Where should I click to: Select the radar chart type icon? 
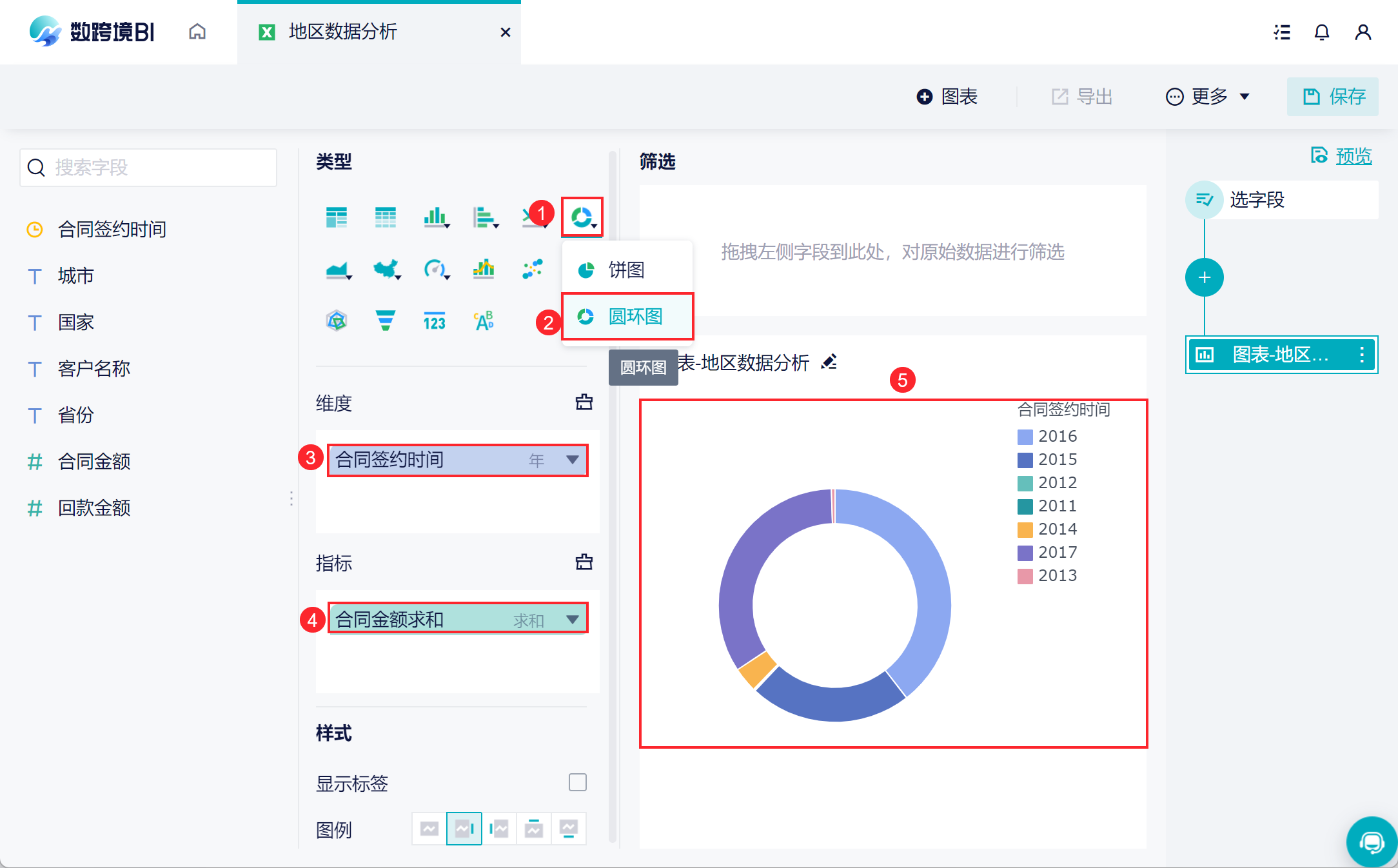click(x=337, y=321)
